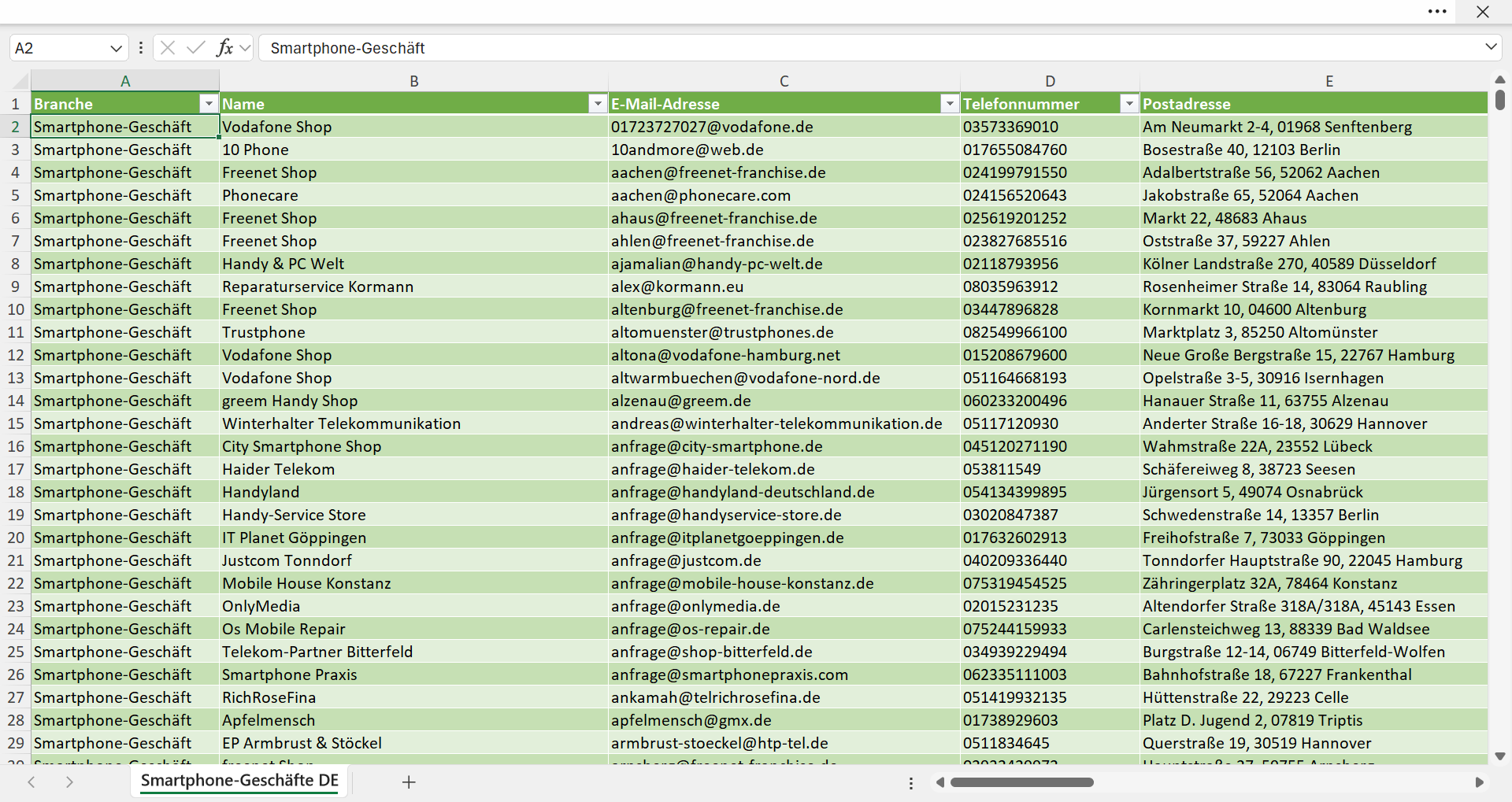
Task: Add a new sheet with the plus button
Action: tap(409, 782)
